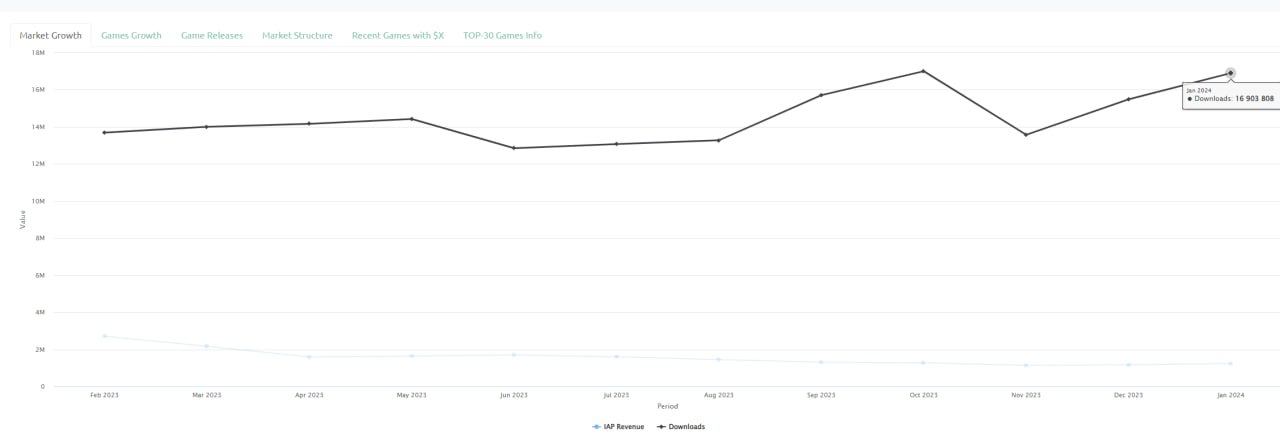This screenshot has height=446, width=1280.
Task: Click the Dec 2023 Downloads marker
Action: click(1128, 99)
